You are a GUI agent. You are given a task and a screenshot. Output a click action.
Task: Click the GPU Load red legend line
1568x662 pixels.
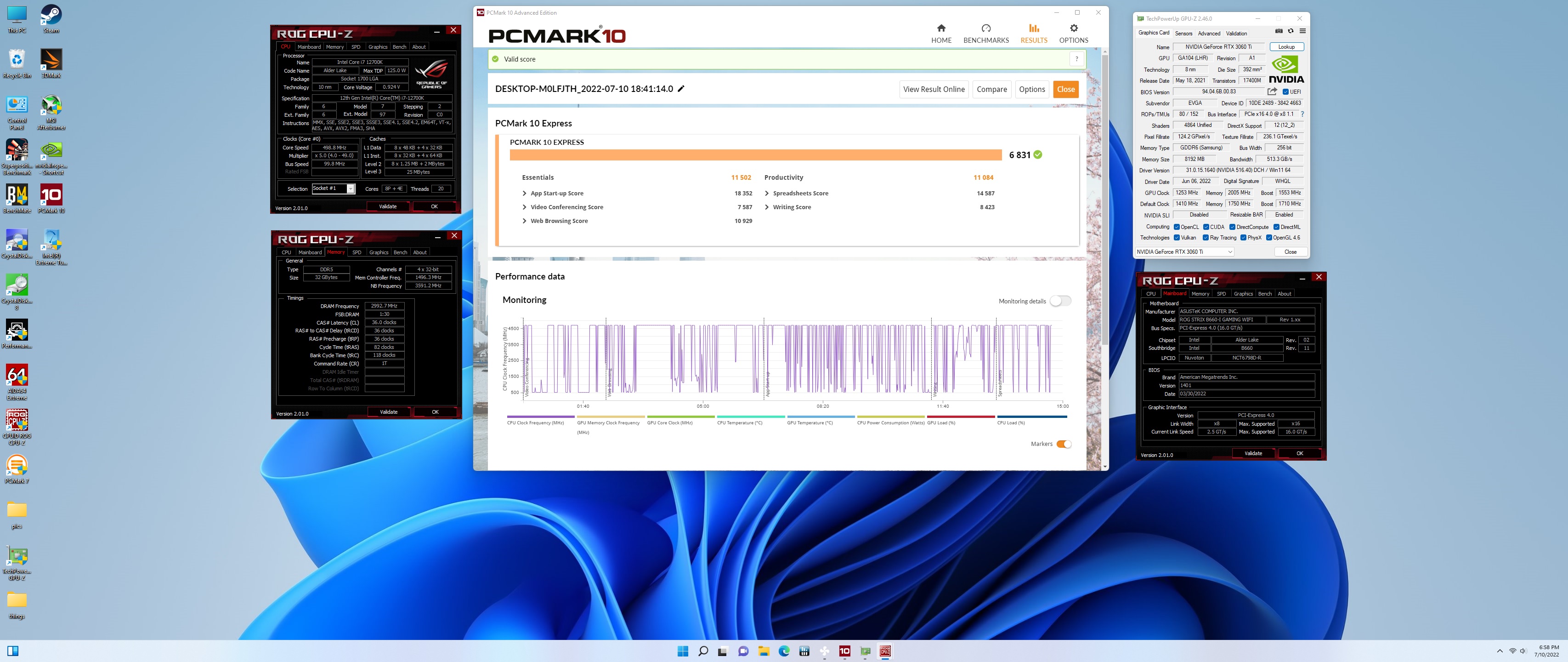(961, 417)
